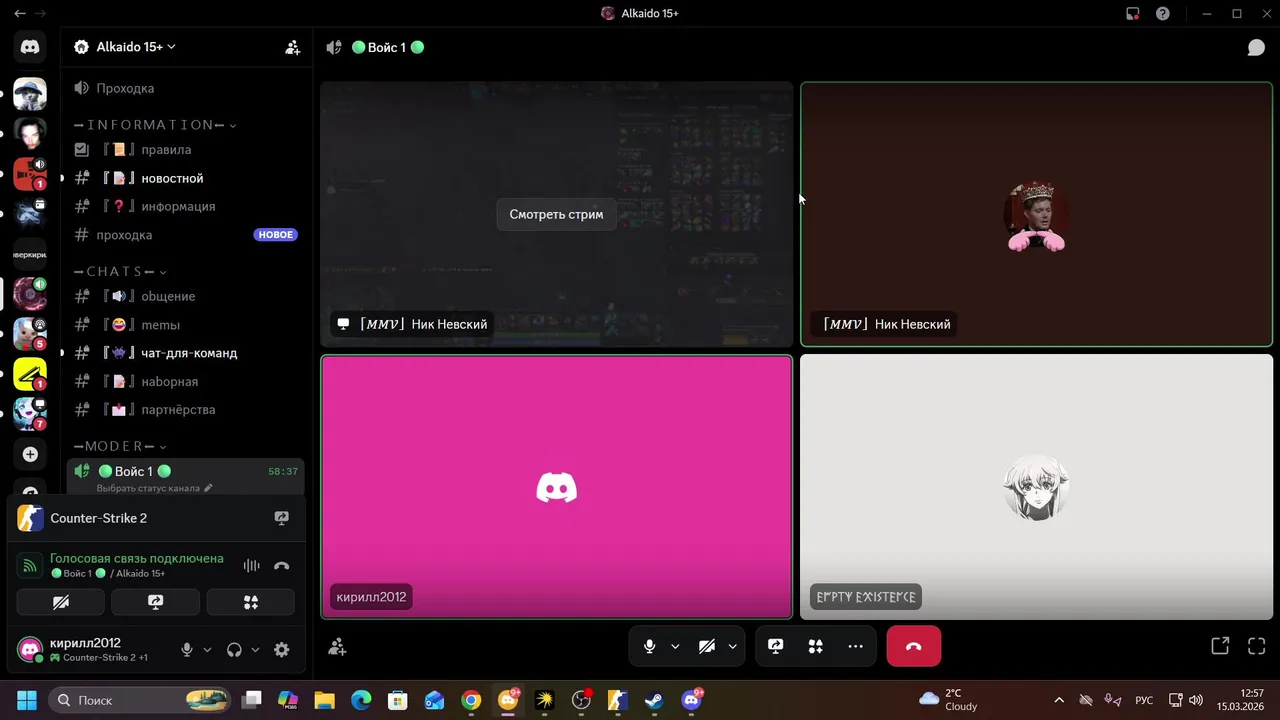Open inbox icon in title bar
This screenshot has width=1280, height=720.
pyautogui.click(x=1133, y=14)
